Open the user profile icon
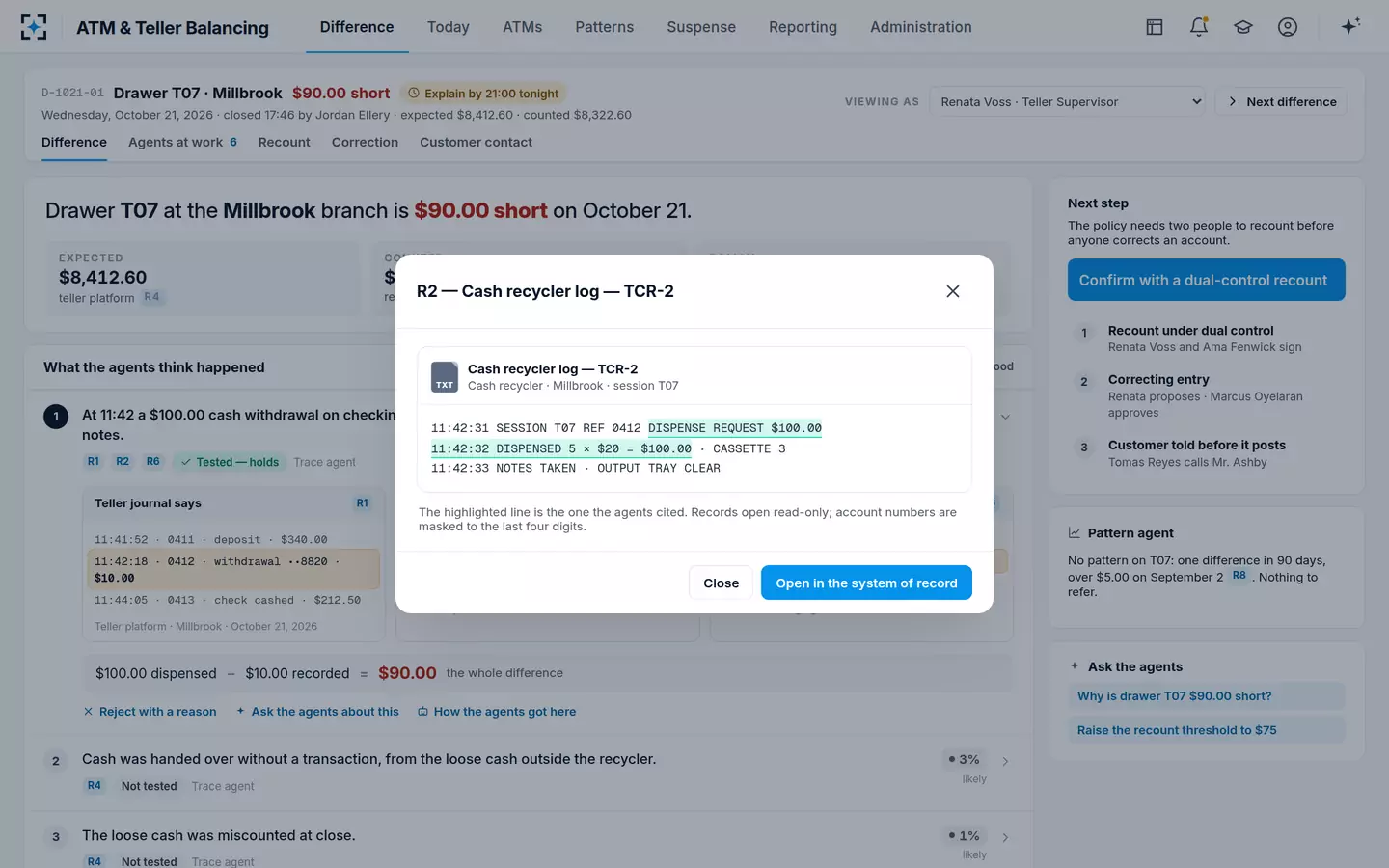 pos(1288,27)
